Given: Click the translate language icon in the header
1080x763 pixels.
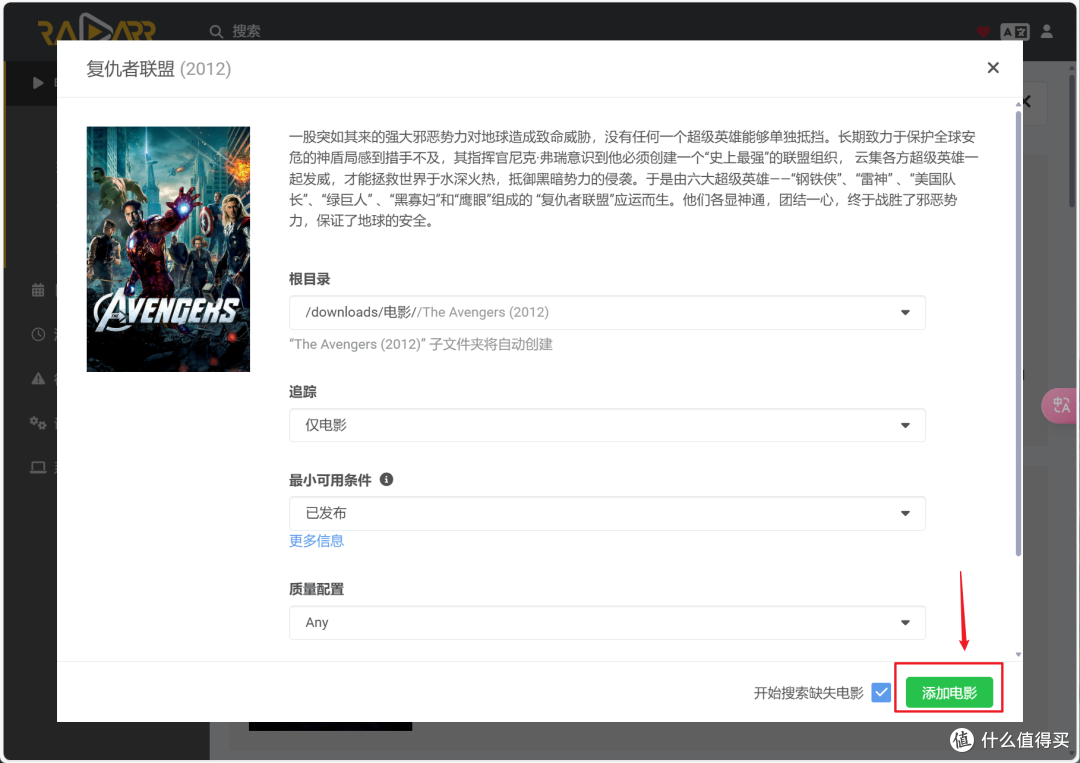Looking at the screenshot, I should point(1014,32).
